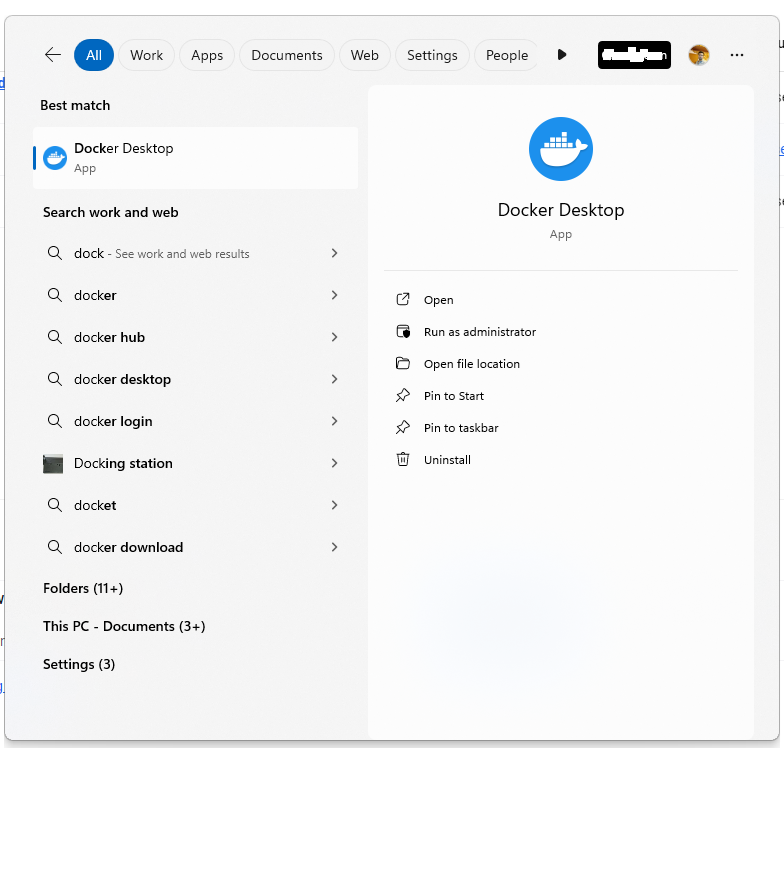The width and height of the screenshot is (784, 885).
Task: Click the trash icon beside Uninstall
Action: pos(402,459)
